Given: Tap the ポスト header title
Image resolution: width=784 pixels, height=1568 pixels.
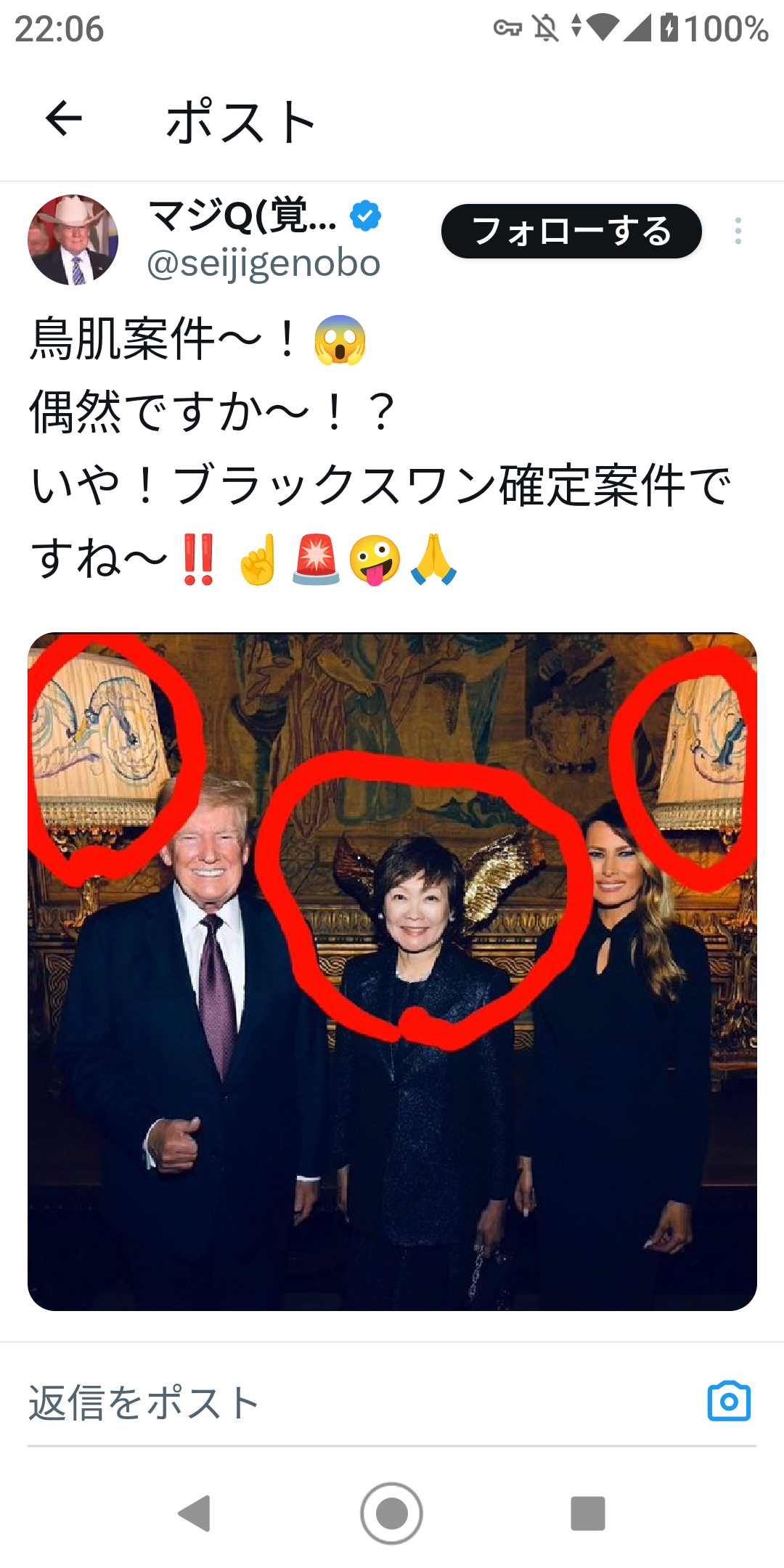Looking at the screenshot, I should coord(241,121).
